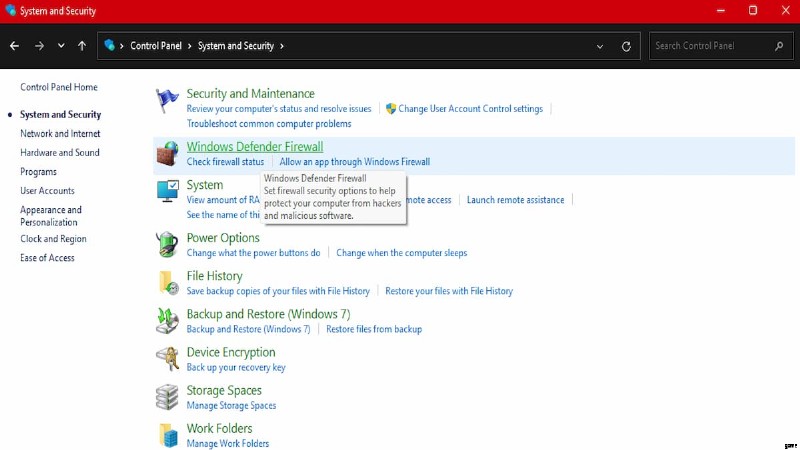Open the recent locations dropdown arrow
Viewport: 800px width, 450px height.
click(61, 46)
